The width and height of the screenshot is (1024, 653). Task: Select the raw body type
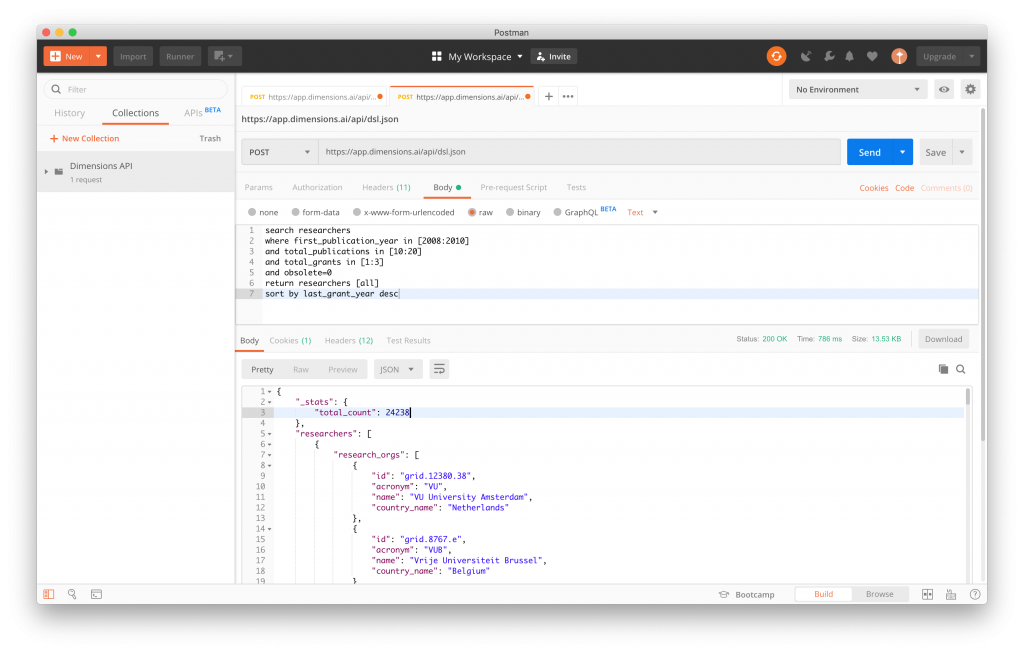[472, 212]
